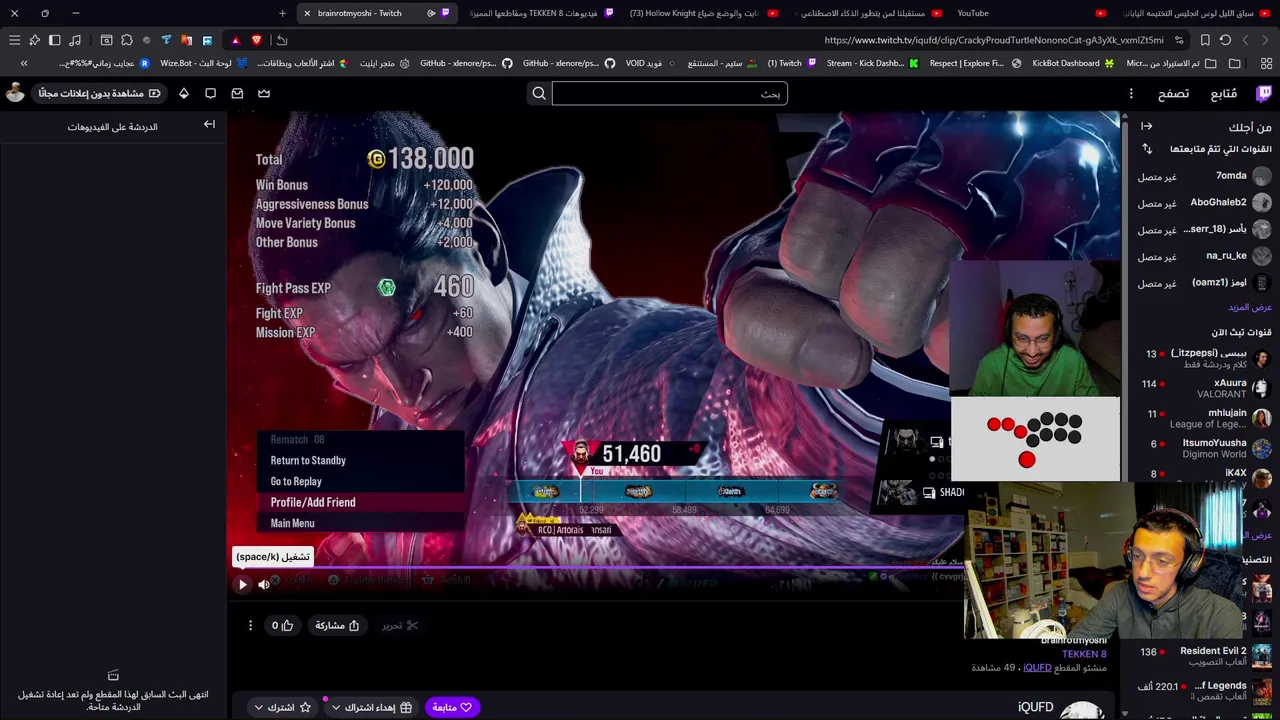Click iQUFD channel avatar at bottom
The width and height of the screenshot is (1280, 720).
[x=1082, y=709]
